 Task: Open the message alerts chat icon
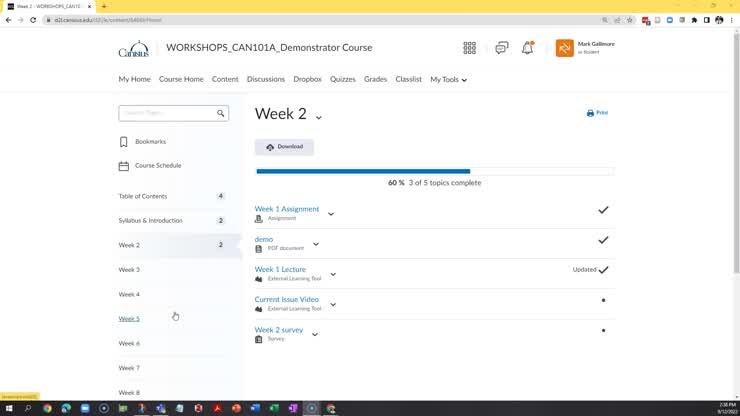[502, 48]
